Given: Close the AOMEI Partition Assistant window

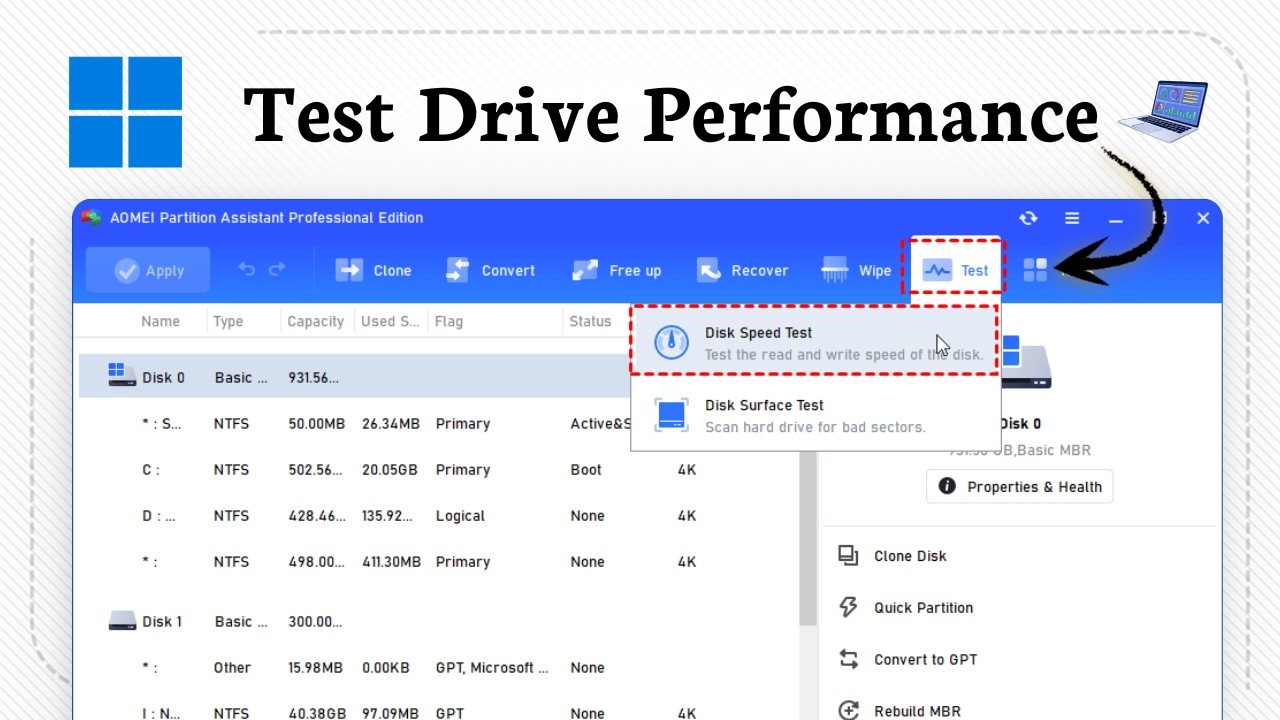Looking at the screenshot, I should pos(1203,218).
